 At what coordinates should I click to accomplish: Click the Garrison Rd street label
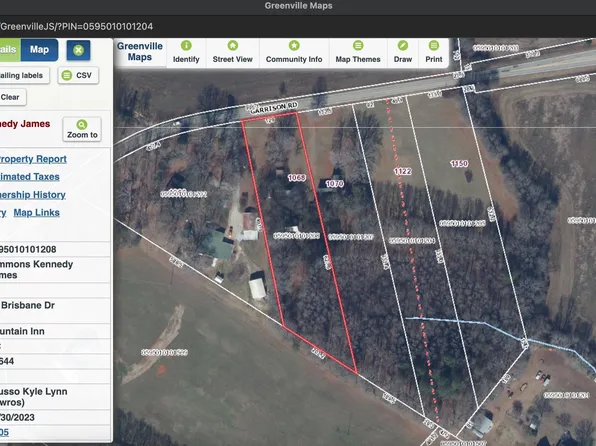274,108
